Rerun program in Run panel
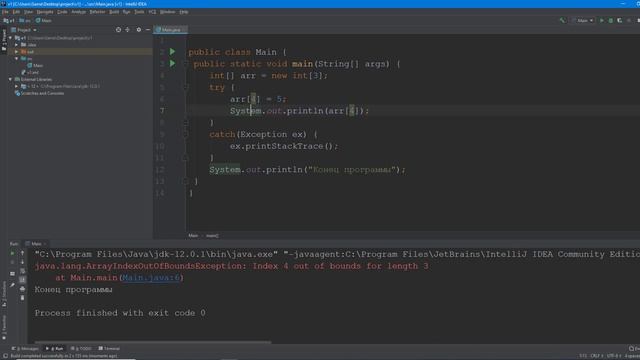This screenshot has width=640, height=360. click(x=13, y=253)
